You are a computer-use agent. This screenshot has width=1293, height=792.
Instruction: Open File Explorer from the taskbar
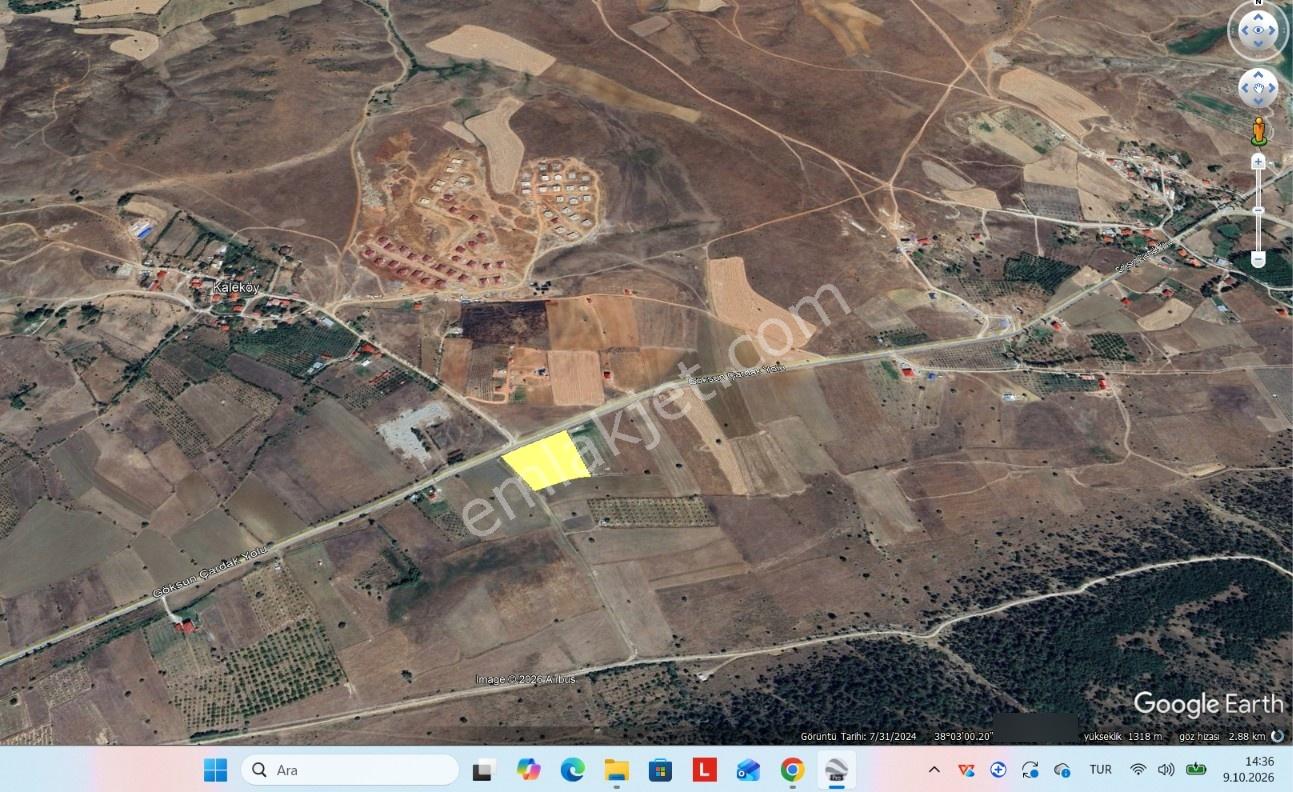[616, 770]
